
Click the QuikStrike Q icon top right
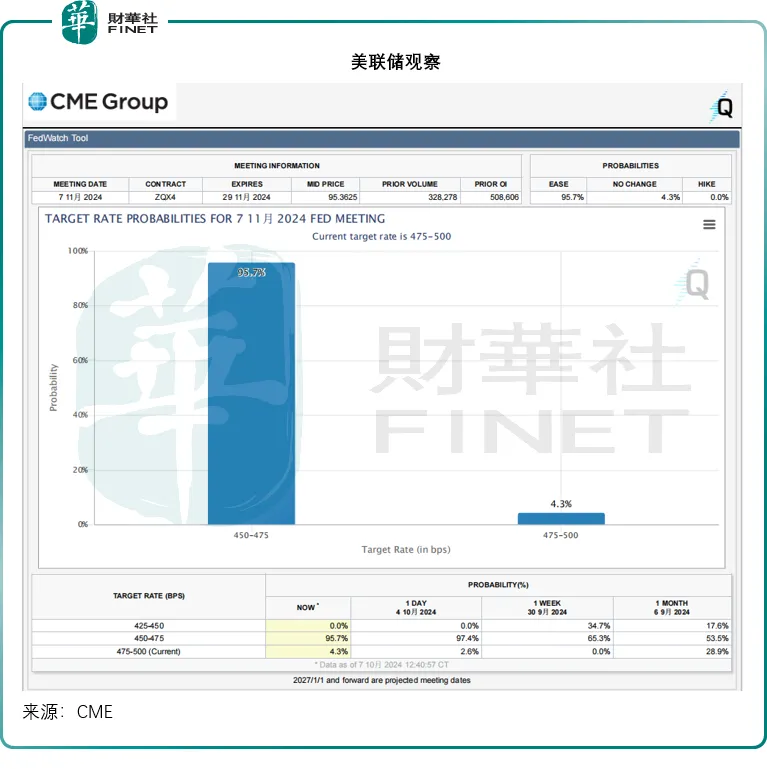click(721, 107)
